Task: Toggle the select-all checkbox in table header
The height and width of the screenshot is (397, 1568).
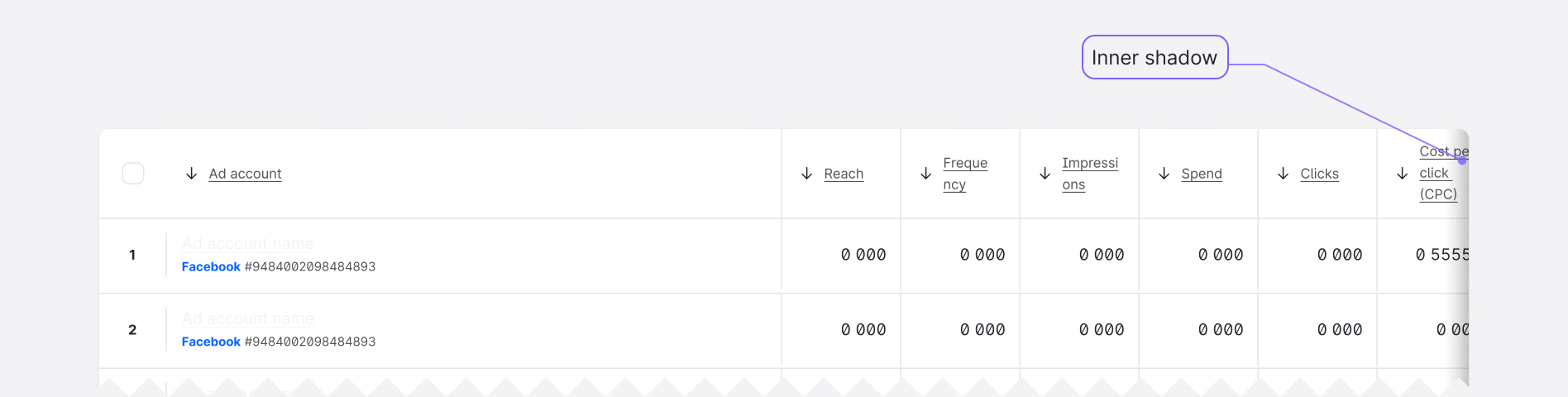Action: click(133, 174)
